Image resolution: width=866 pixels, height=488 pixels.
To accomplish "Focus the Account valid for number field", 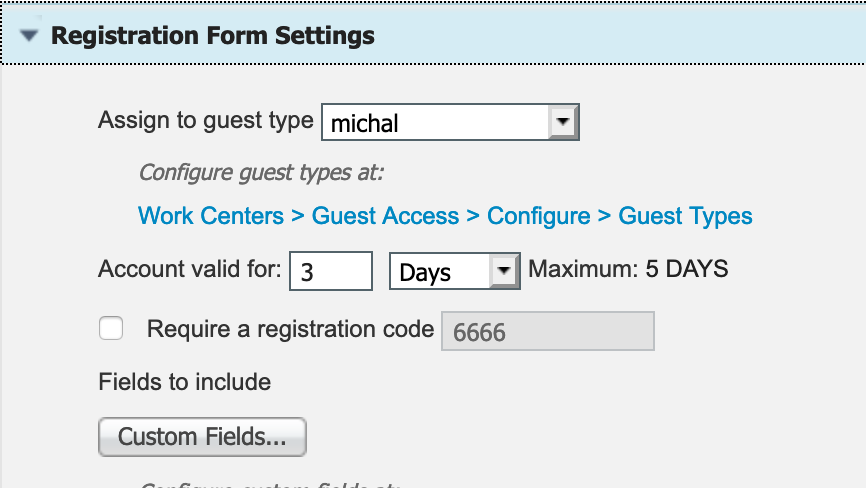I will [x=330, y=271].
